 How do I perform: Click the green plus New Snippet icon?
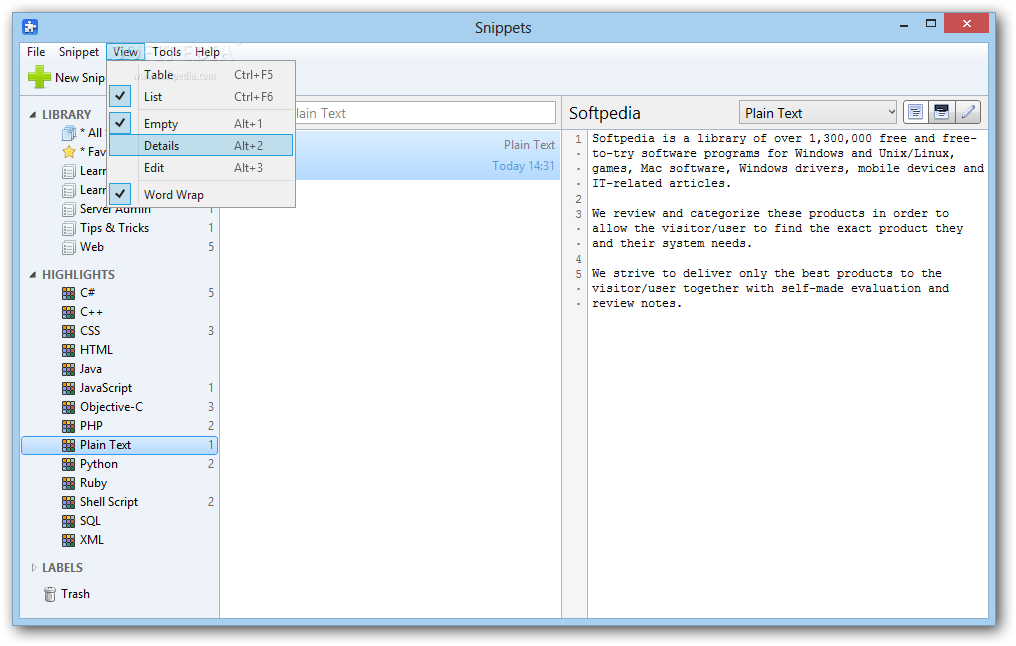point(39,77)
